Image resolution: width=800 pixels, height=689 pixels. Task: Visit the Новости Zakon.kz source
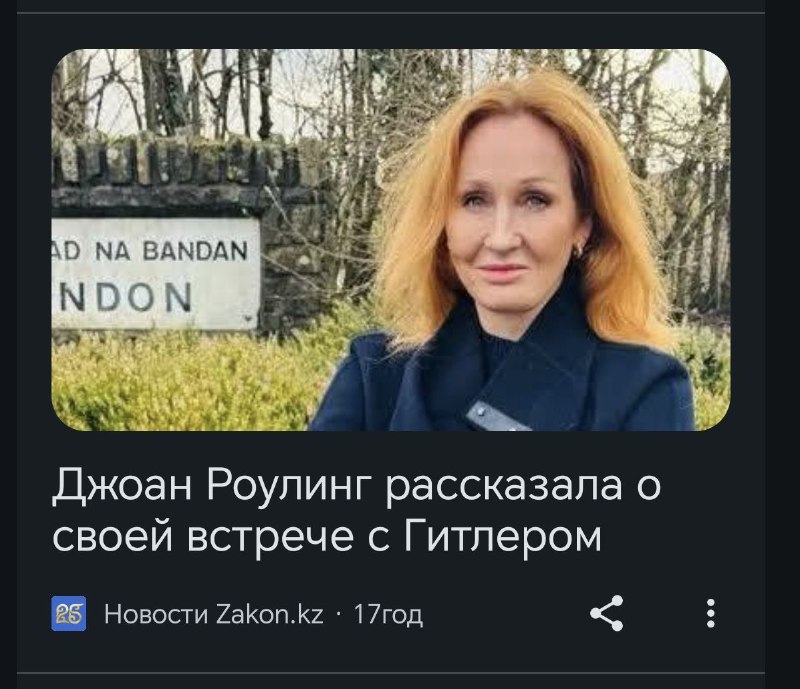[x=214, y=614]
